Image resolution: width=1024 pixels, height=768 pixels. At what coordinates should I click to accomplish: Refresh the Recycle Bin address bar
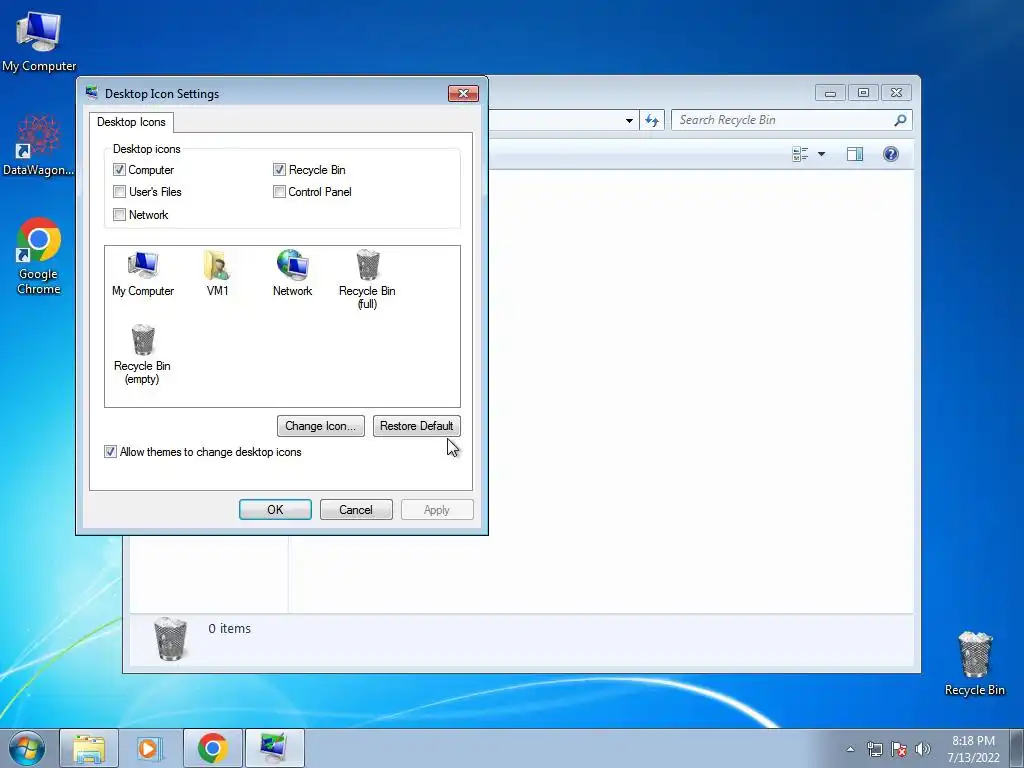(652, 120)
